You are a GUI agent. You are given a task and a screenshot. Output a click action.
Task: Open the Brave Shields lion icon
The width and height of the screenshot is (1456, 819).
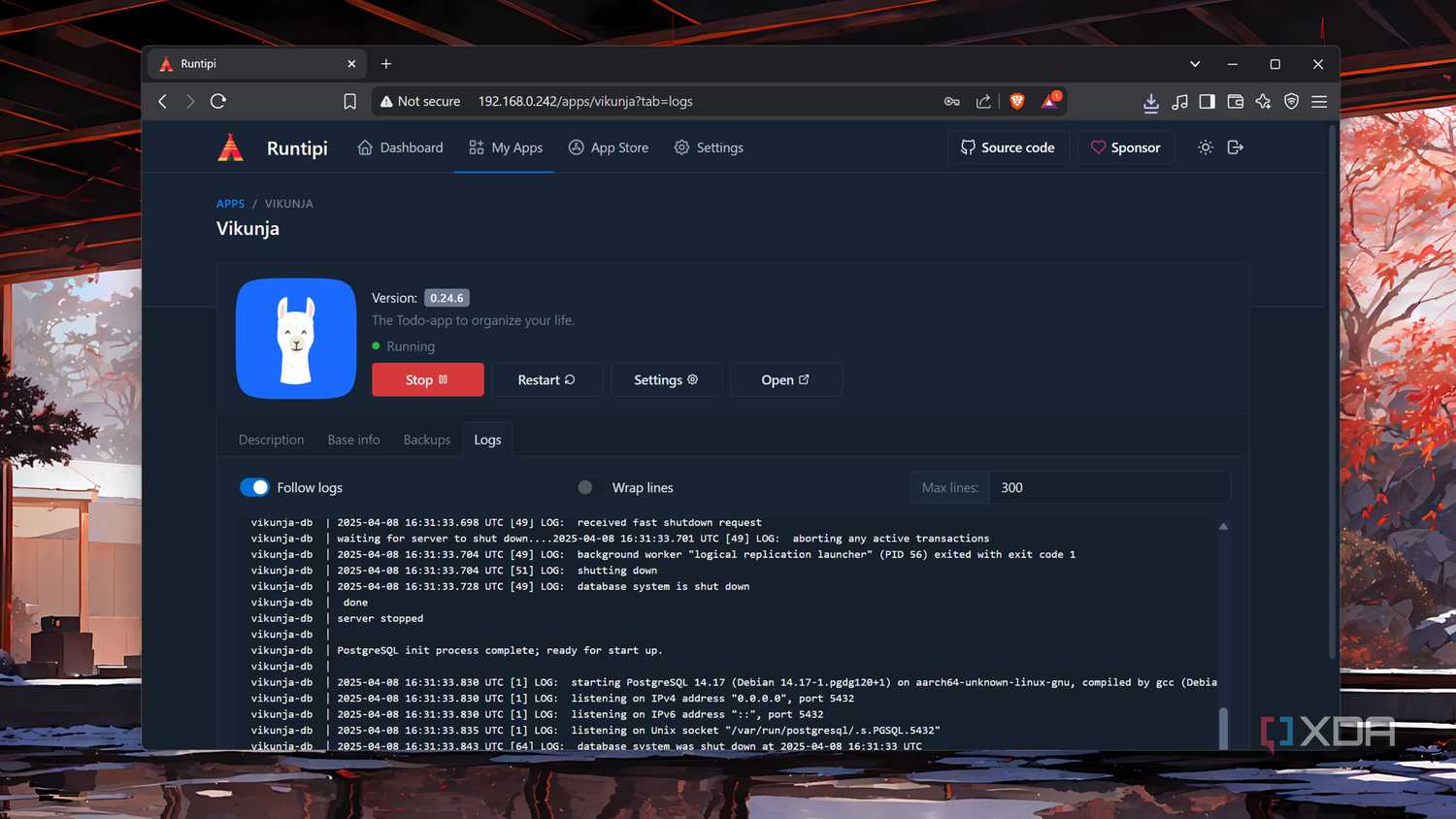click(x=1017, y=101)
